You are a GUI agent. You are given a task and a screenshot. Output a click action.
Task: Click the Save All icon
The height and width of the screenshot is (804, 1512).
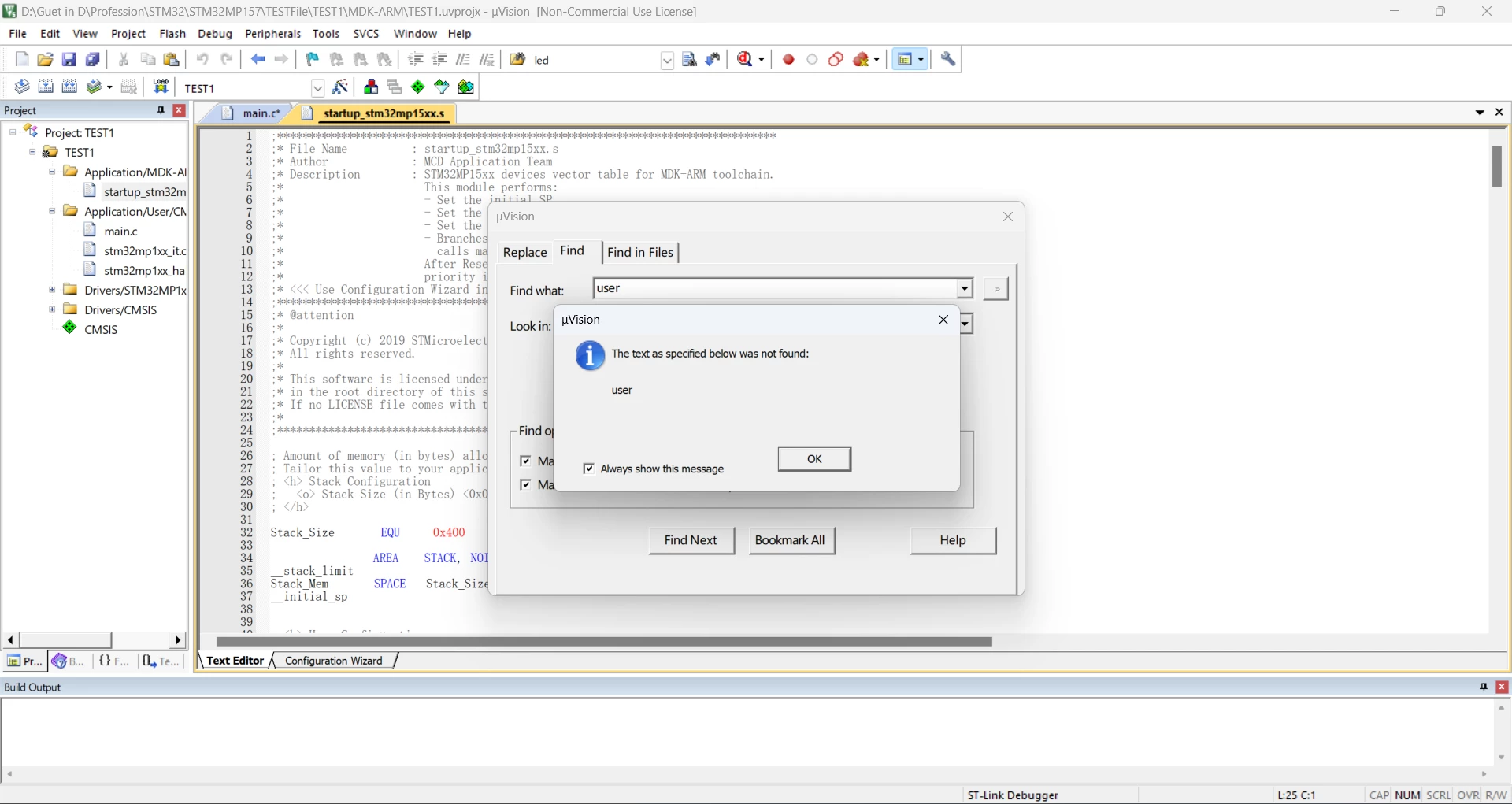pos(93,60)
